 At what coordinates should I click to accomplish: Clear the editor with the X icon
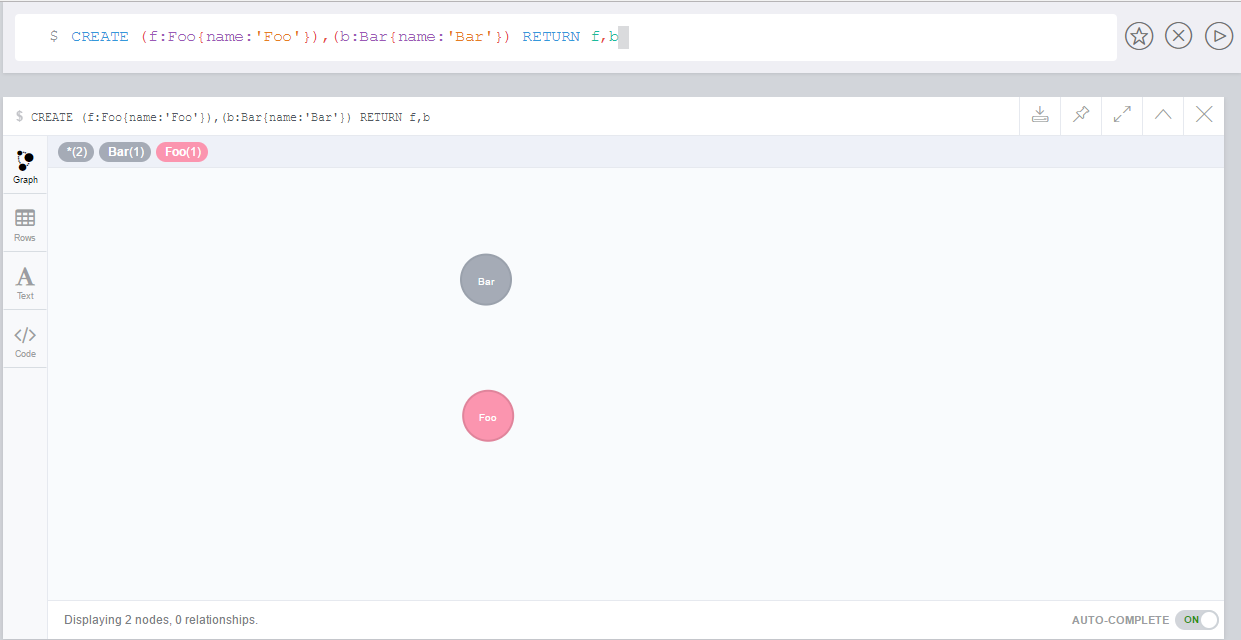tap(1178, 36)
